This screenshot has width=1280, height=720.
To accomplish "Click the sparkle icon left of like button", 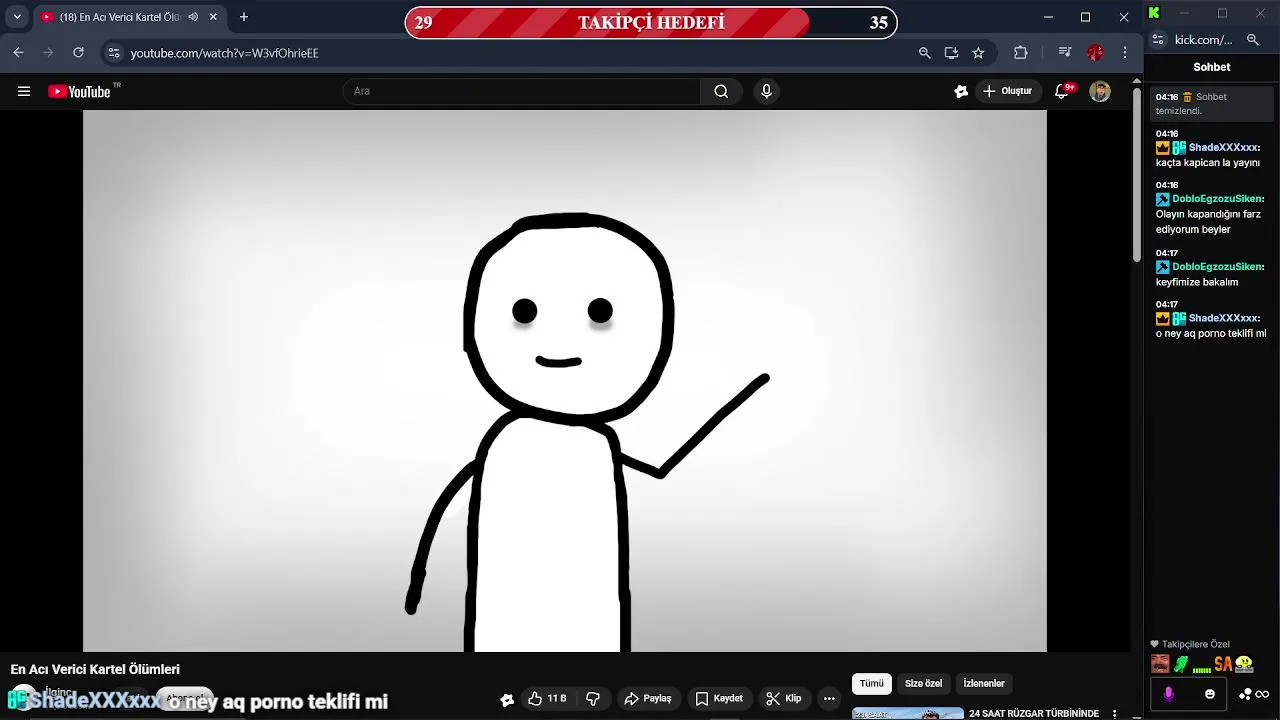I will tap(507, 700).
